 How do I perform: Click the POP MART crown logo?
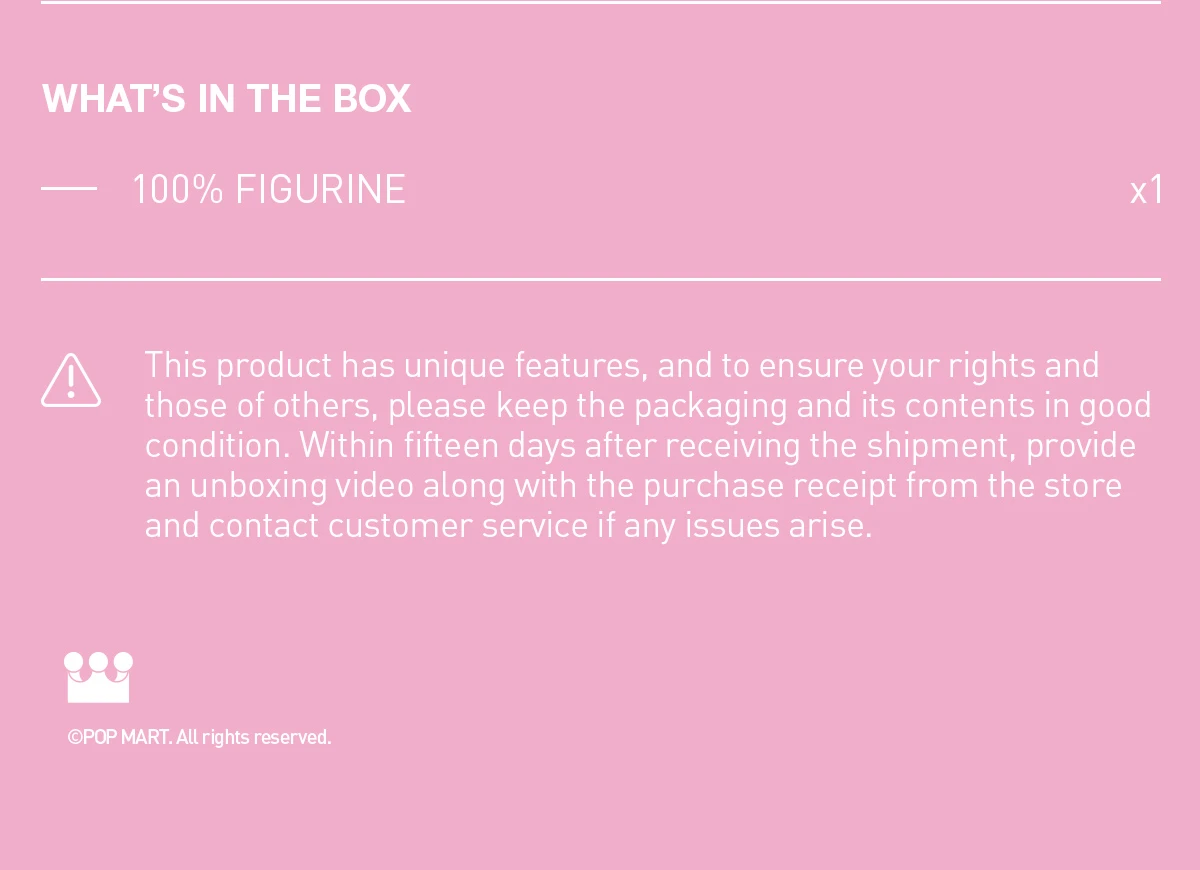(98, 677)
